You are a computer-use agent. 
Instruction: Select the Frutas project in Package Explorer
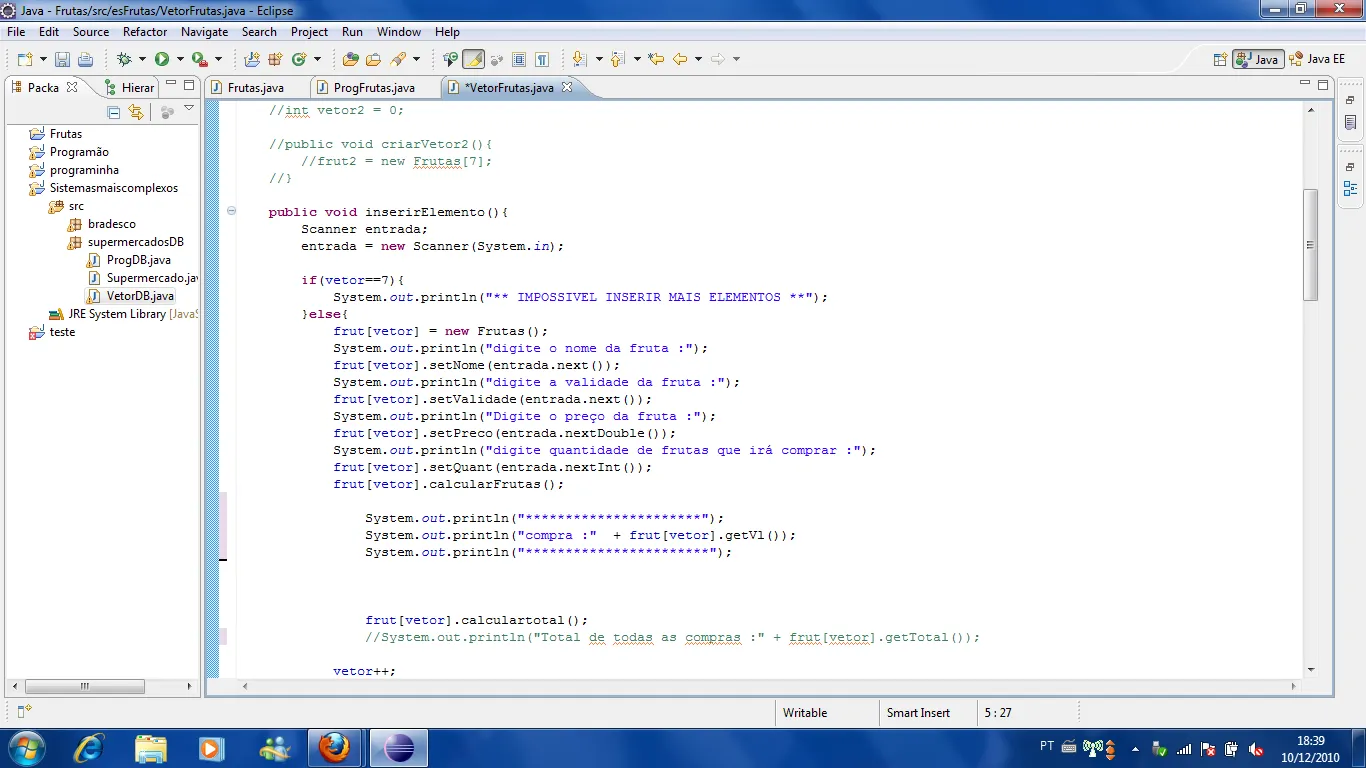coord(66,134)
